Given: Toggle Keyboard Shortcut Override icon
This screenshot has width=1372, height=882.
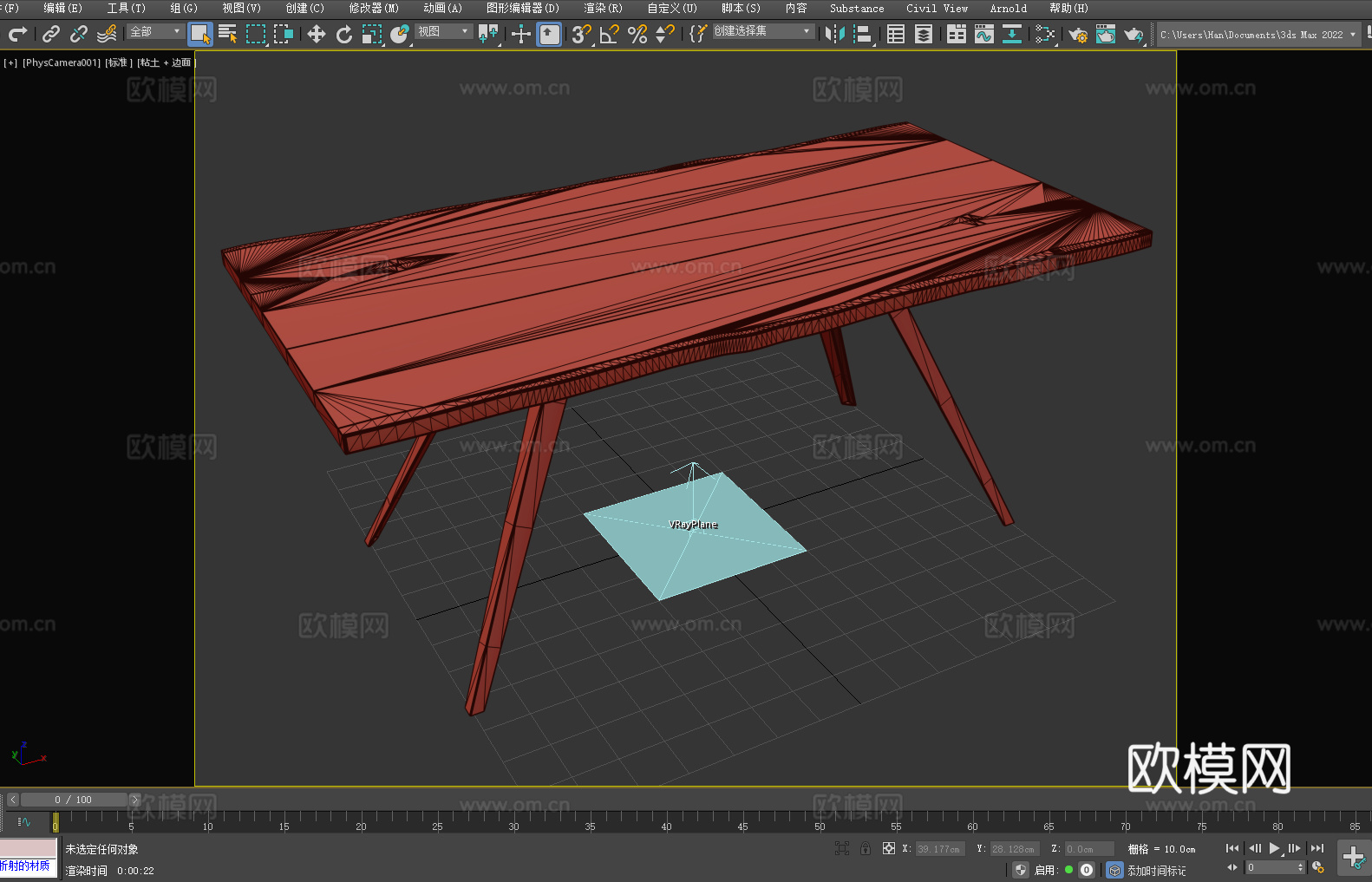Looking at the screenshot, I should [x=549, y=34].
